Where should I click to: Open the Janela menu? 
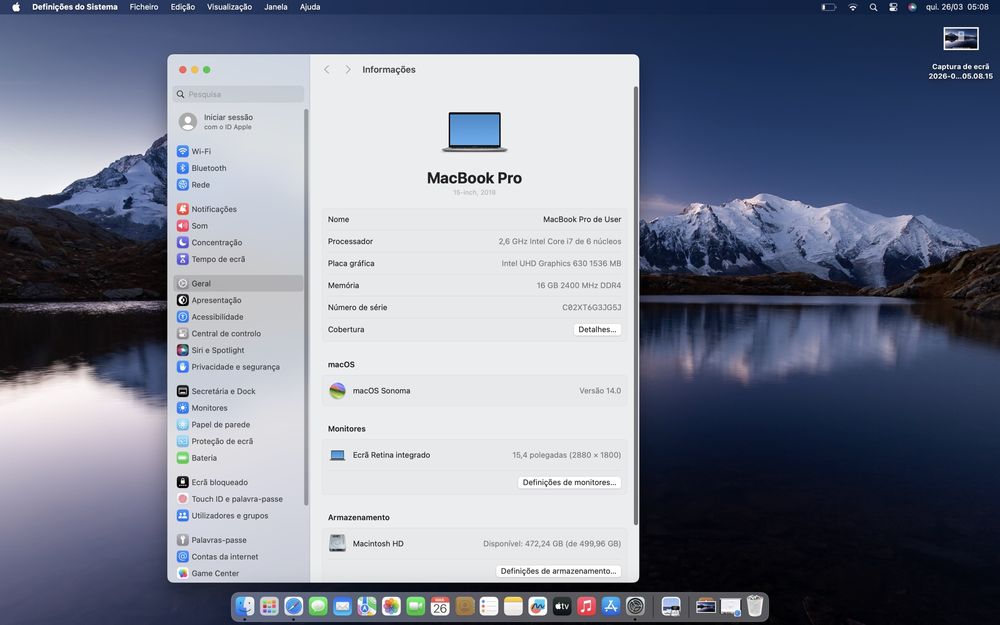pyautogui.click(x=276, y=7)
